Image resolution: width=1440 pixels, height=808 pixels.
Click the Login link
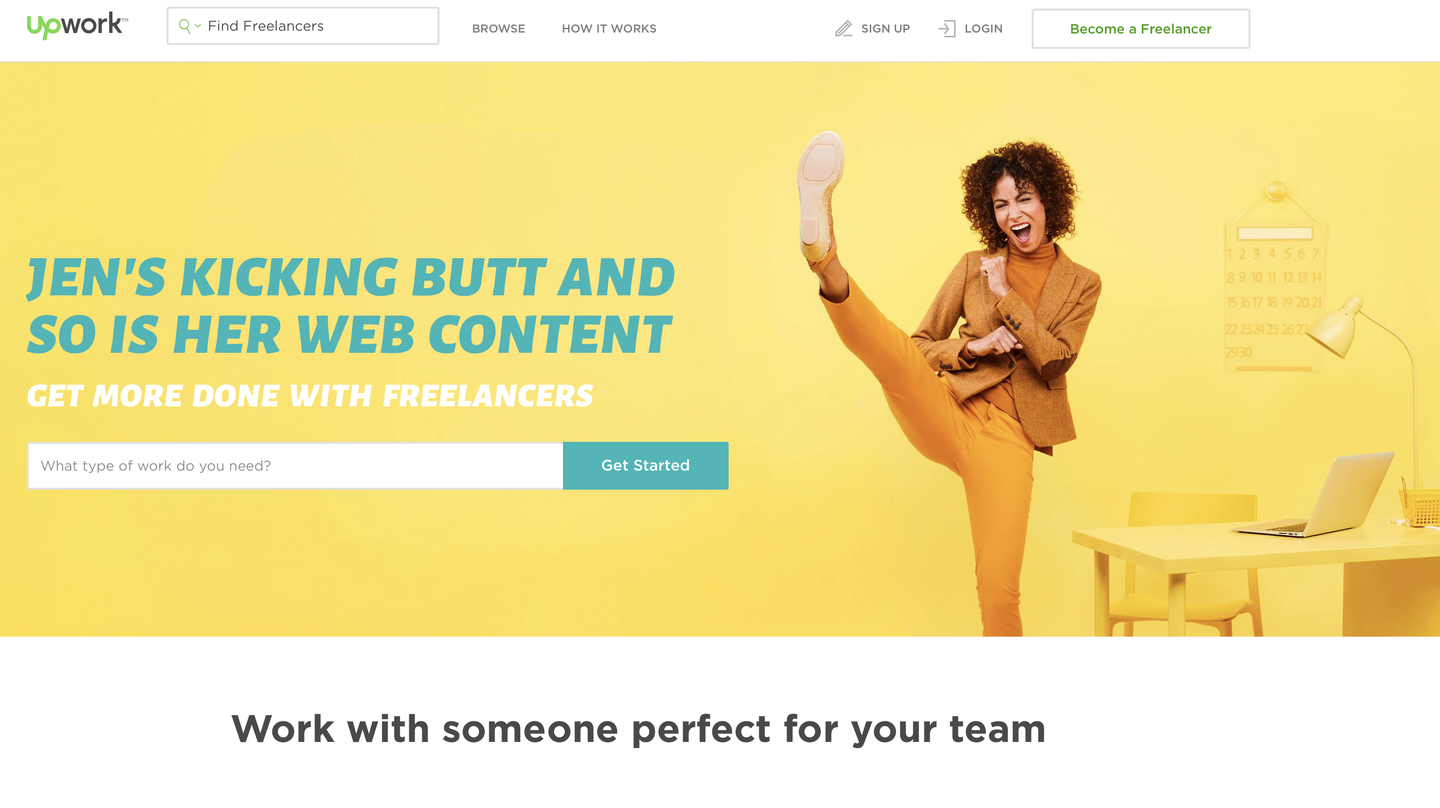point(983,28)
